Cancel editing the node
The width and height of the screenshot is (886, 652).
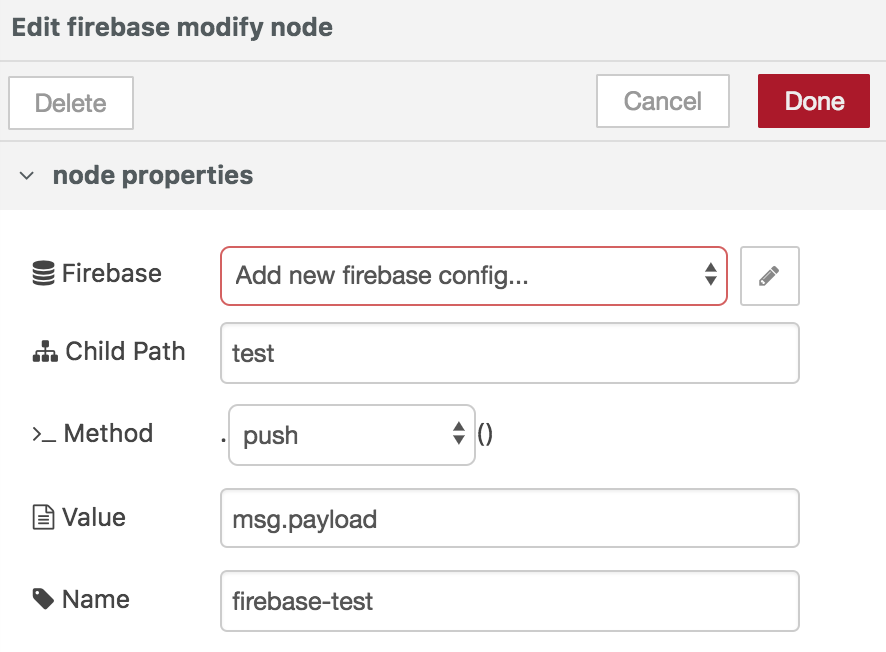click(662, 101)
